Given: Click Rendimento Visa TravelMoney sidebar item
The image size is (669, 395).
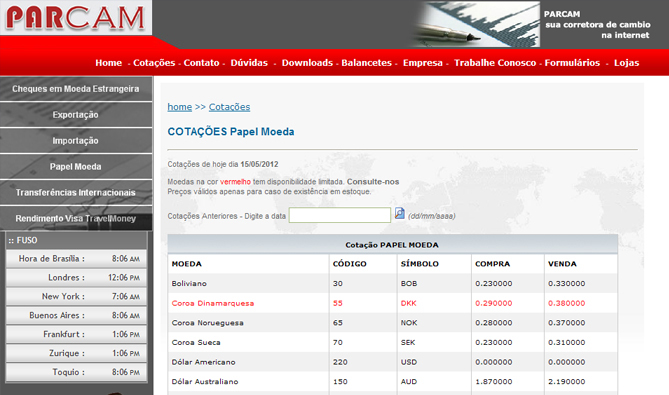Looking at the screenshot, I should pos(76,218).
